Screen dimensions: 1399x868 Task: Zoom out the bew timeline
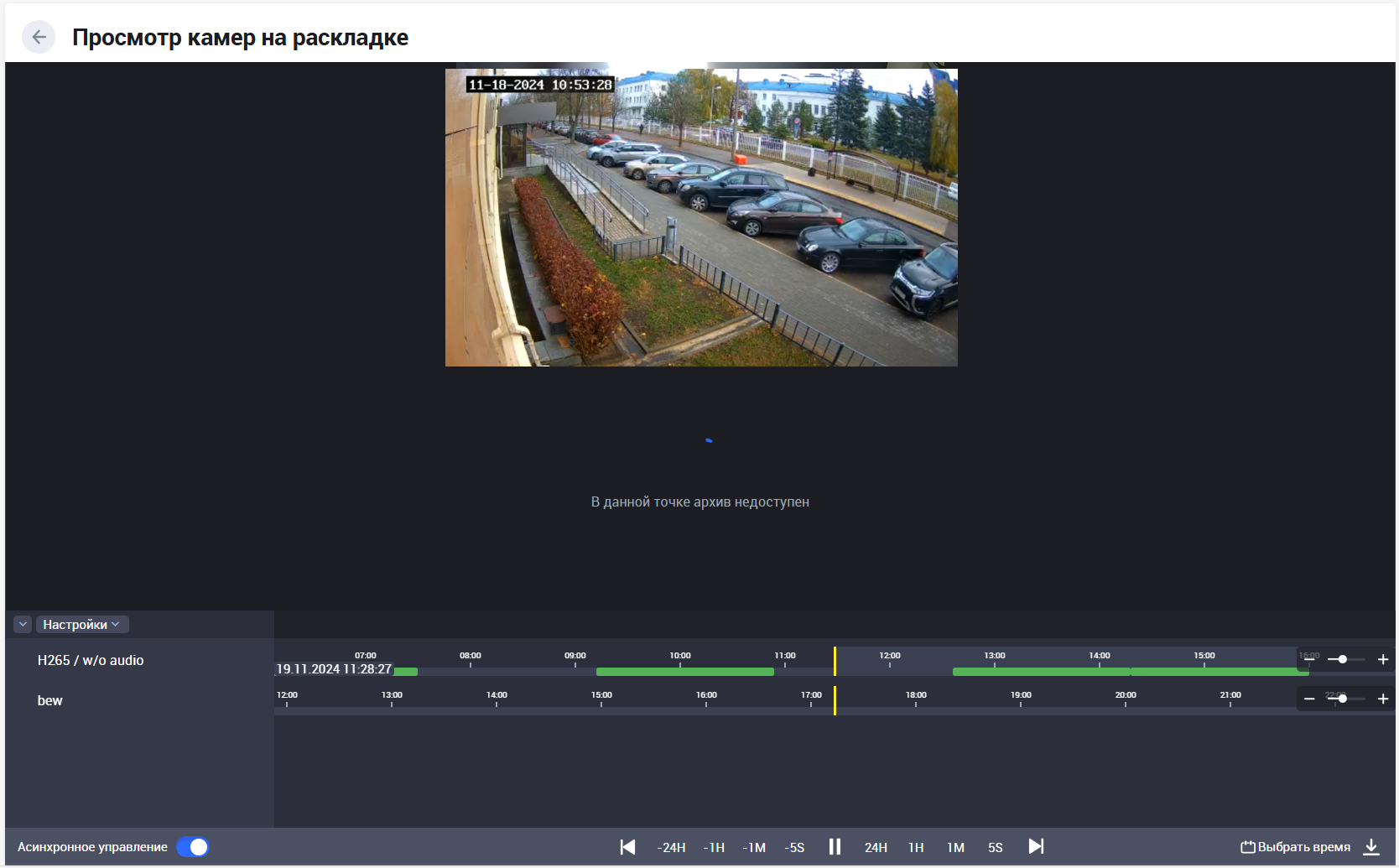point(1309,699)
